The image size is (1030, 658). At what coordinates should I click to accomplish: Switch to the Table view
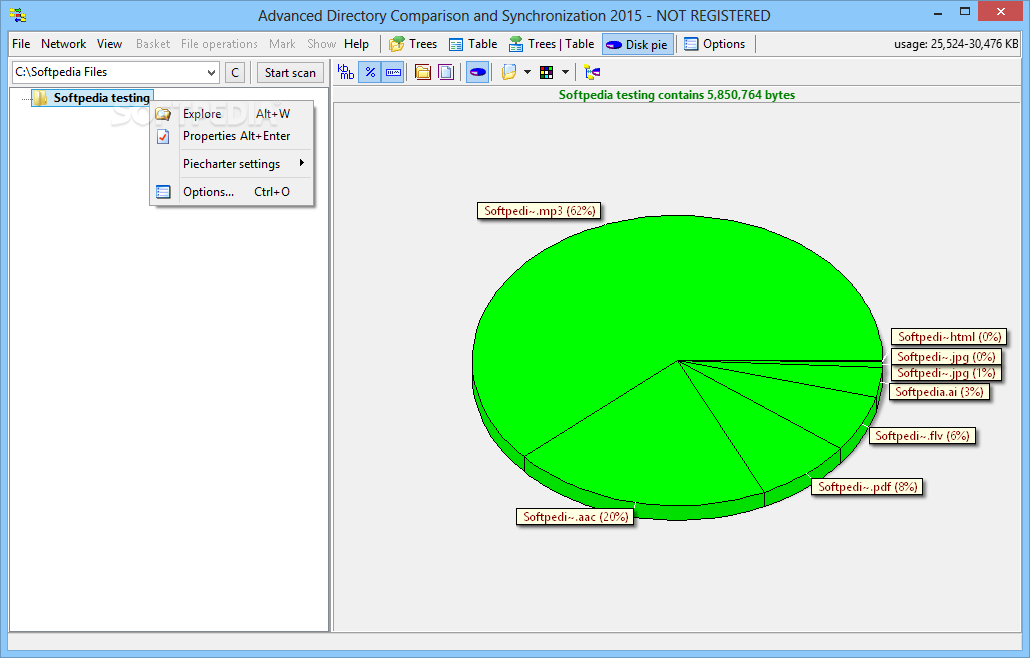point(473,44)
